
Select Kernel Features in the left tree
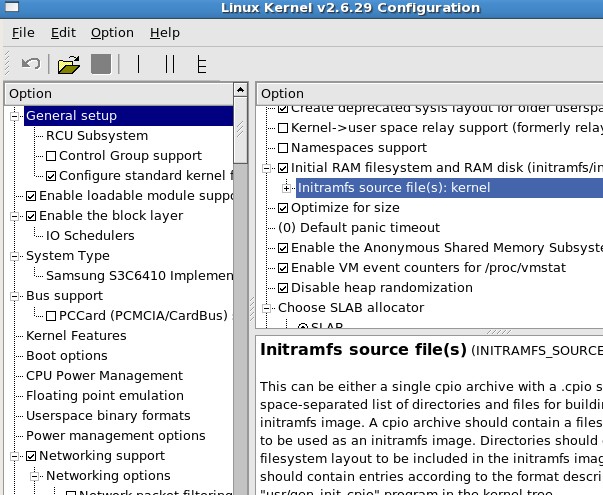tap(76, 336)
